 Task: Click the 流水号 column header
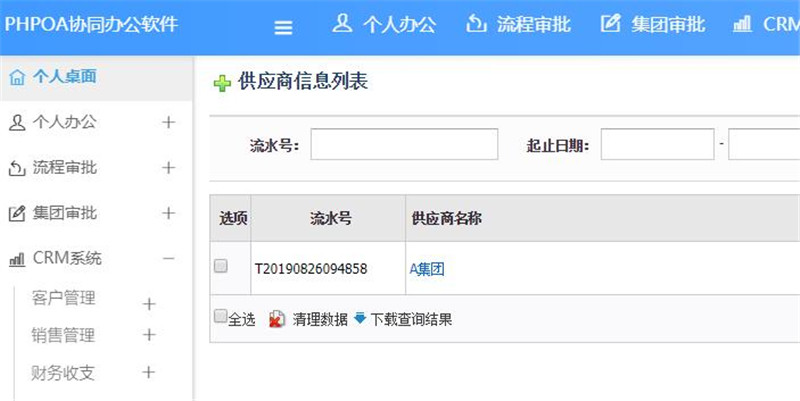point(331,218)
